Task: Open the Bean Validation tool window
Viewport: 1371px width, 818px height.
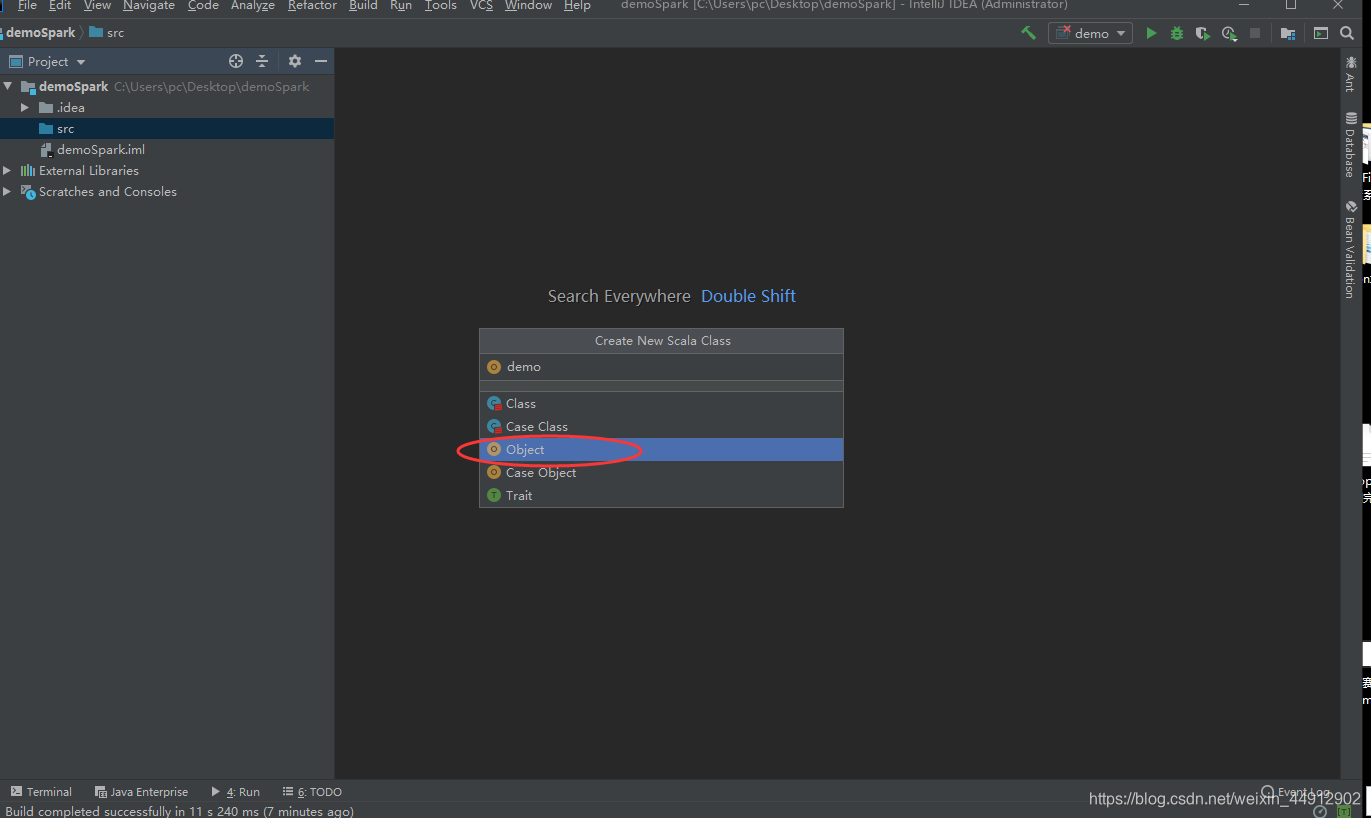Action: pos(1351,249)
